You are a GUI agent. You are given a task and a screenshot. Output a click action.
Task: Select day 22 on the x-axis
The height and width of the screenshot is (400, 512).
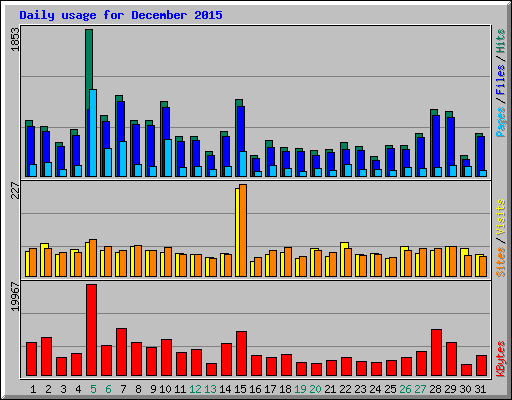pyautogui.click(x=345, y=389)
